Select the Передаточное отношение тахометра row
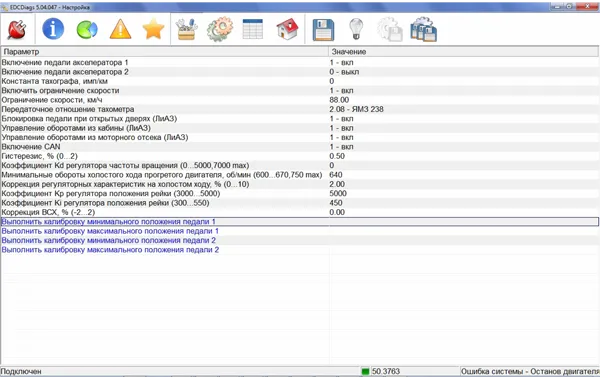Image resolution: width=600 pixels, height=377 pixels. 300,109
